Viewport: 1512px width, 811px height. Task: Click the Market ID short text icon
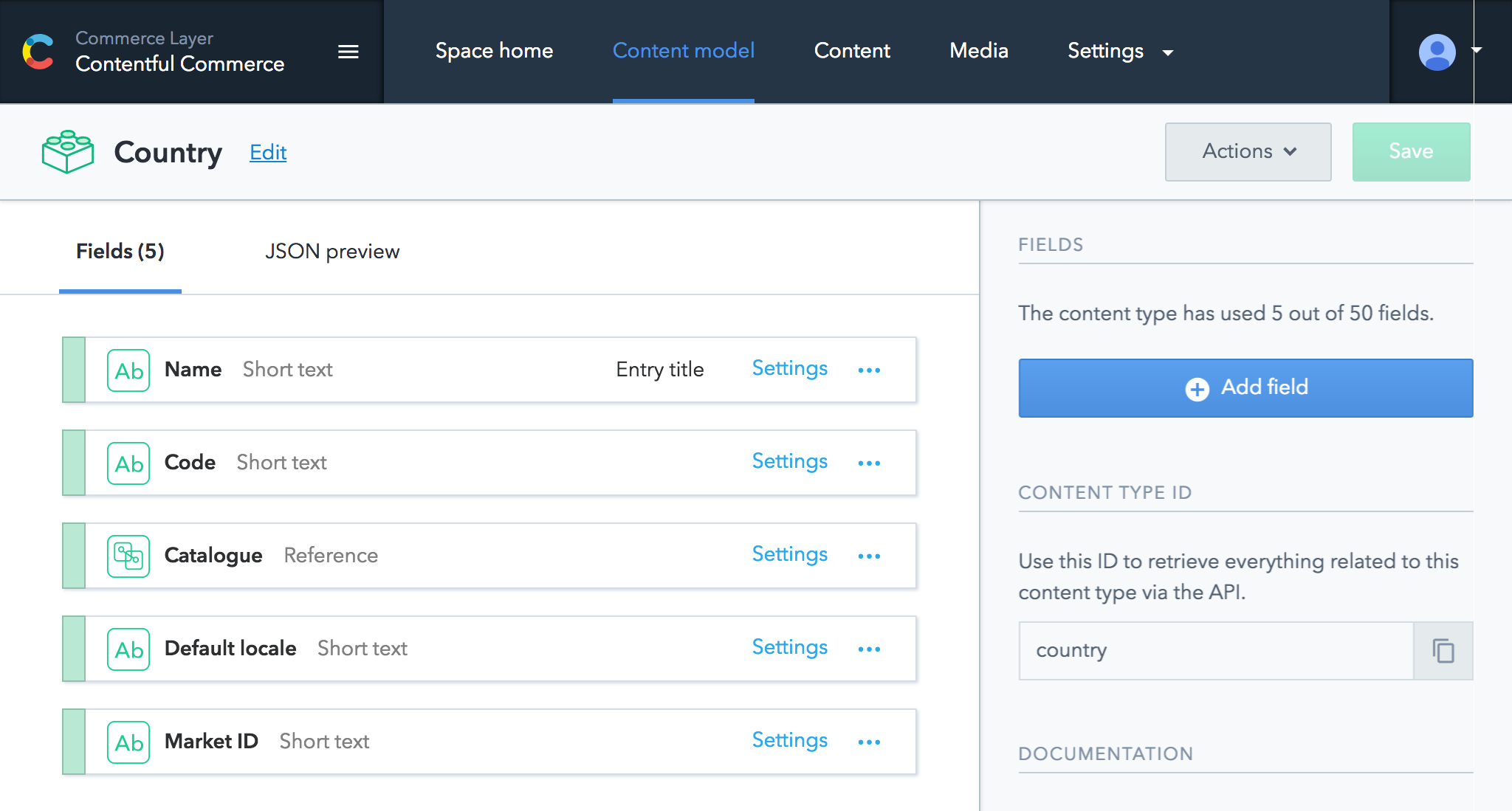coord(127,740)
